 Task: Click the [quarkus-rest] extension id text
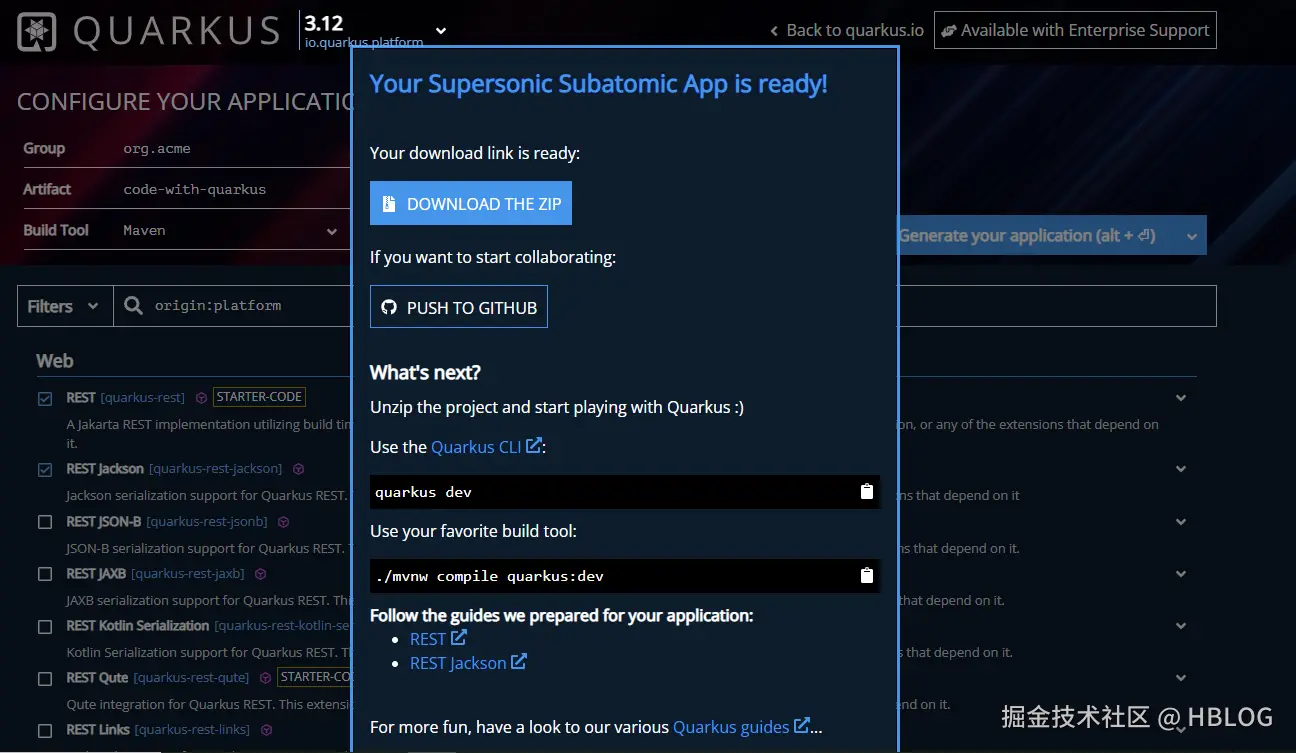coord(143,398)
